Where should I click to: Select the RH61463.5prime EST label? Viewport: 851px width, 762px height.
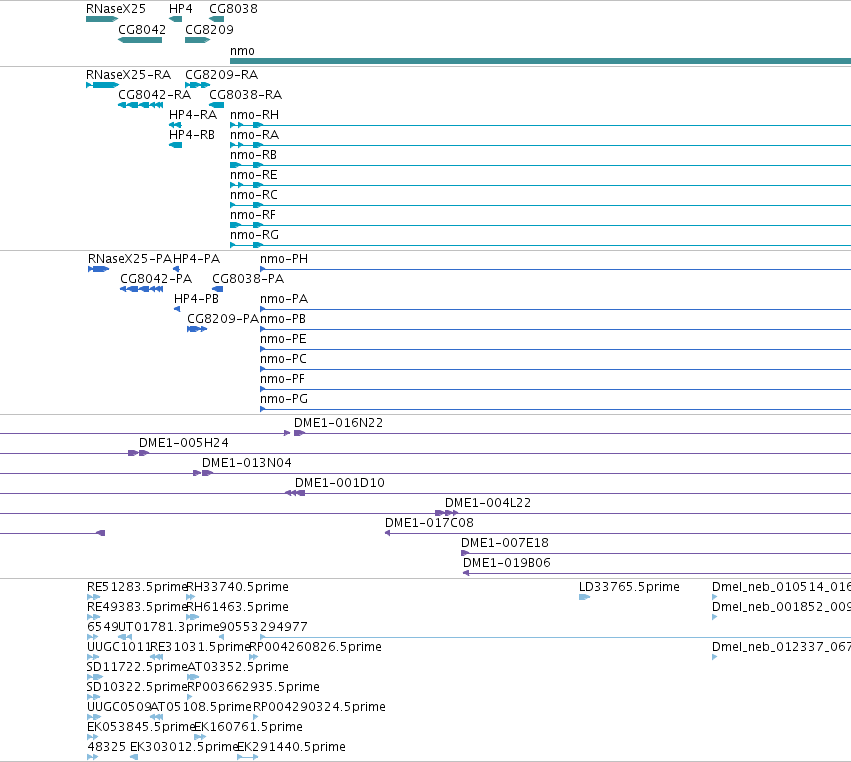(x=238, y=607)
